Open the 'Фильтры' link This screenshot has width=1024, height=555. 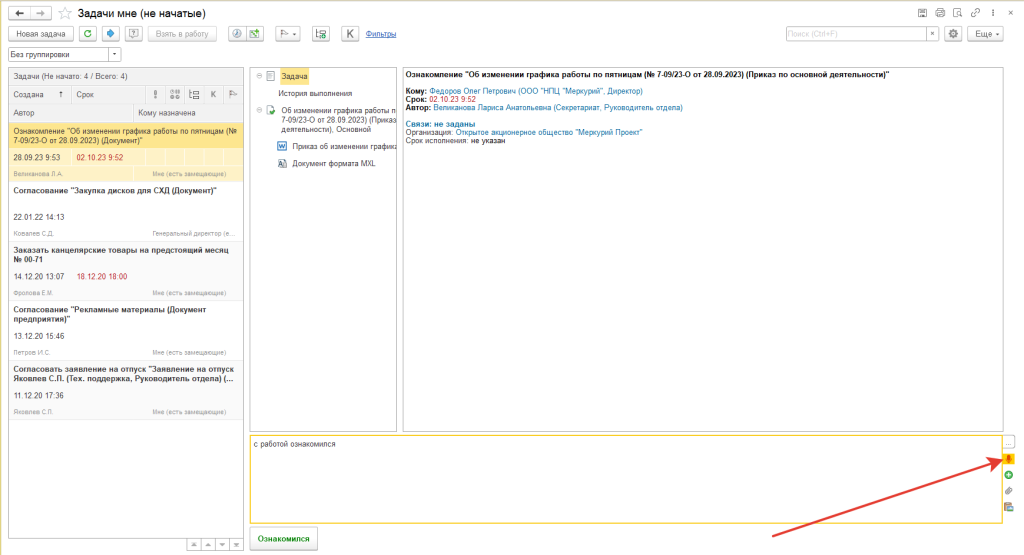tap(381, 34)
